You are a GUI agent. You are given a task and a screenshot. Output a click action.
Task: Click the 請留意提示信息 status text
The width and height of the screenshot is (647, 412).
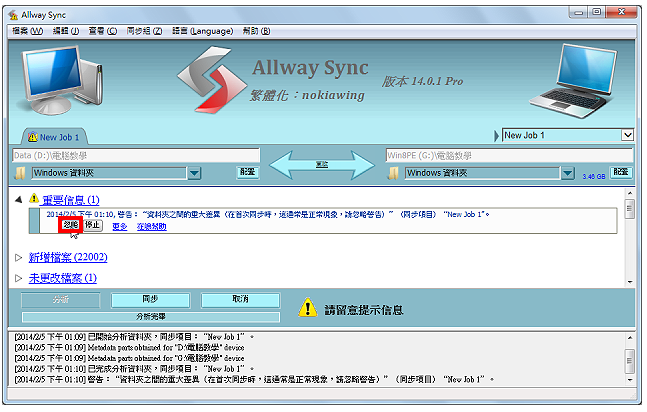364,310
